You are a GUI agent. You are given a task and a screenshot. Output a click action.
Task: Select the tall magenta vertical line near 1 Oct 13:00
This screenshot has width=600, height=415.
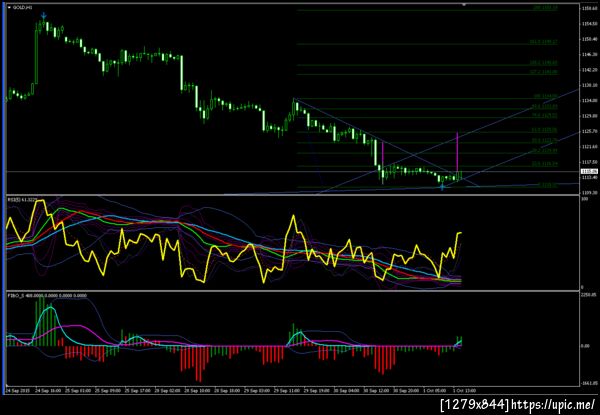[x=457, y=151]
